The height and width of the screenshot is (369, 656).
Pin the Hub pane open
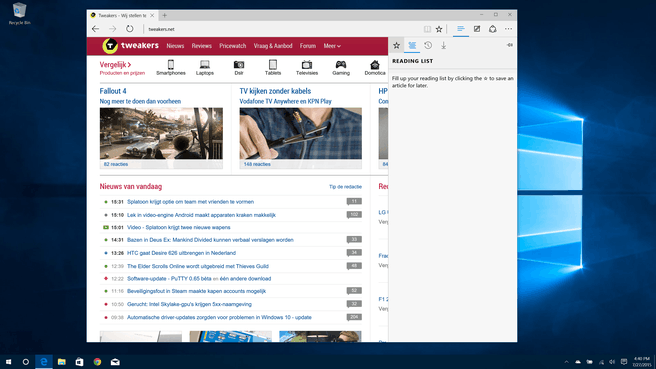click(x=510, y=45)
